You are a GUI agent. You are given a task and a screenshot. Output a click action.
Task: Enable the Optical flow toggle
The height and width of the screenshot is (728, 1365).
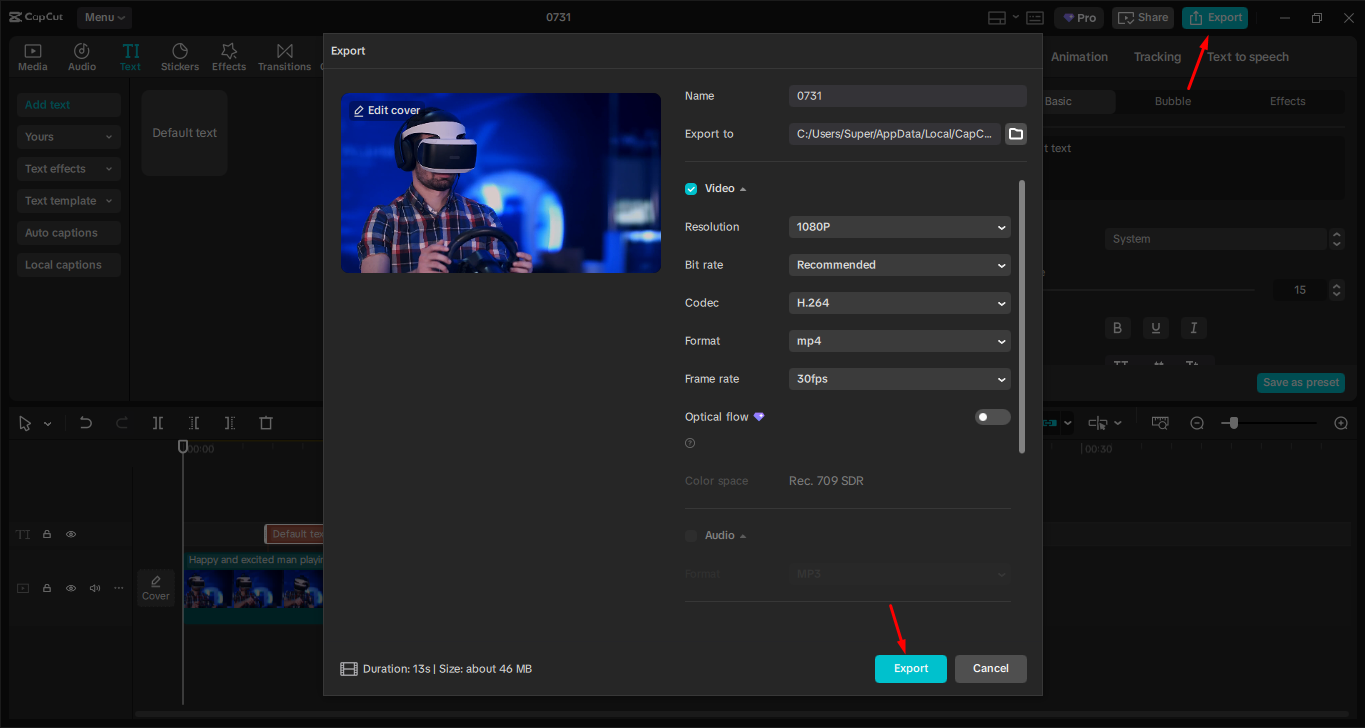992,416
